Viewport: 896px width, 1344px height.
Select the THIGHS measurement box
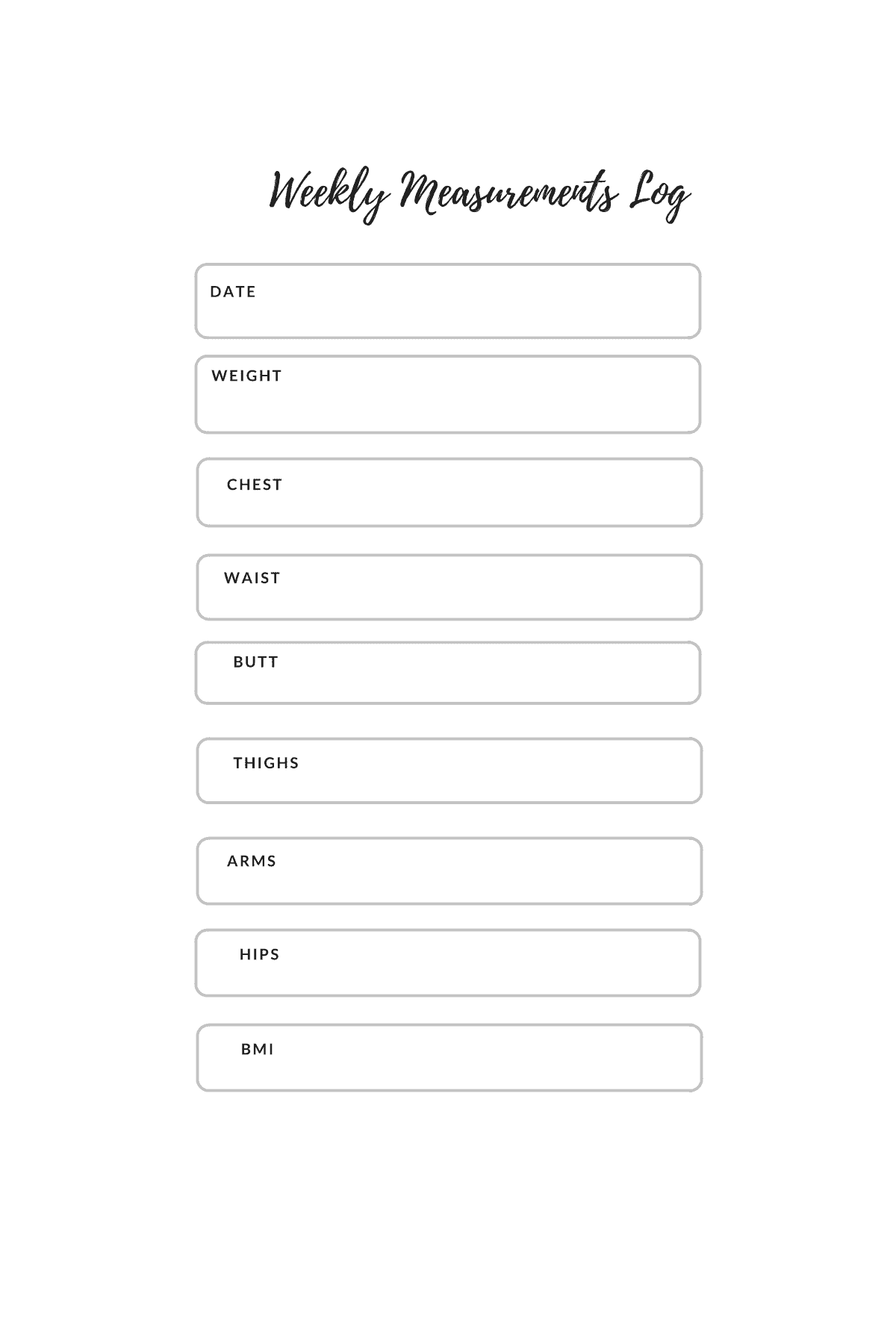coord(449,771)
